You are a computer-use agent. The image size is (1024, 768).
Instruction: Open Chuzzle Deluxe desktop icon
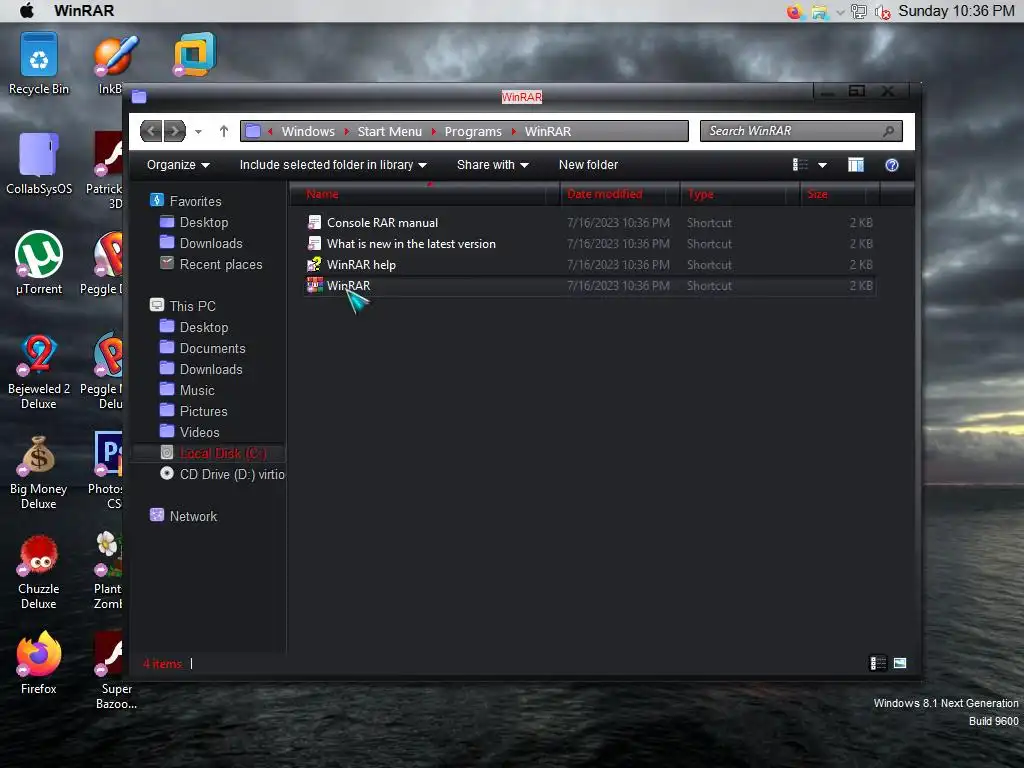click(x=39, y=572)
